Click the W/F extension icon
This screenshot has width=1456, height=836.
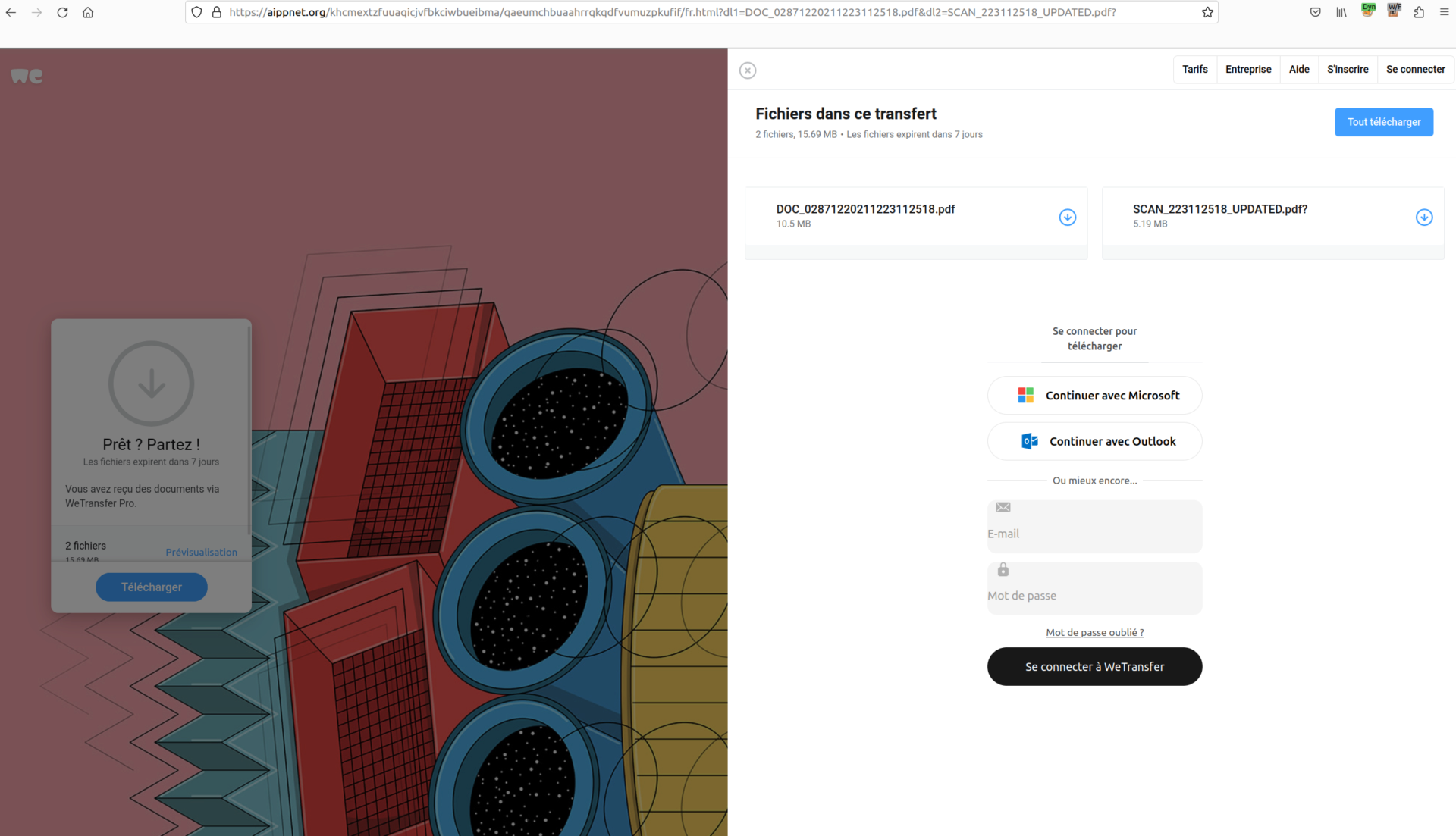click(1393, 11)
